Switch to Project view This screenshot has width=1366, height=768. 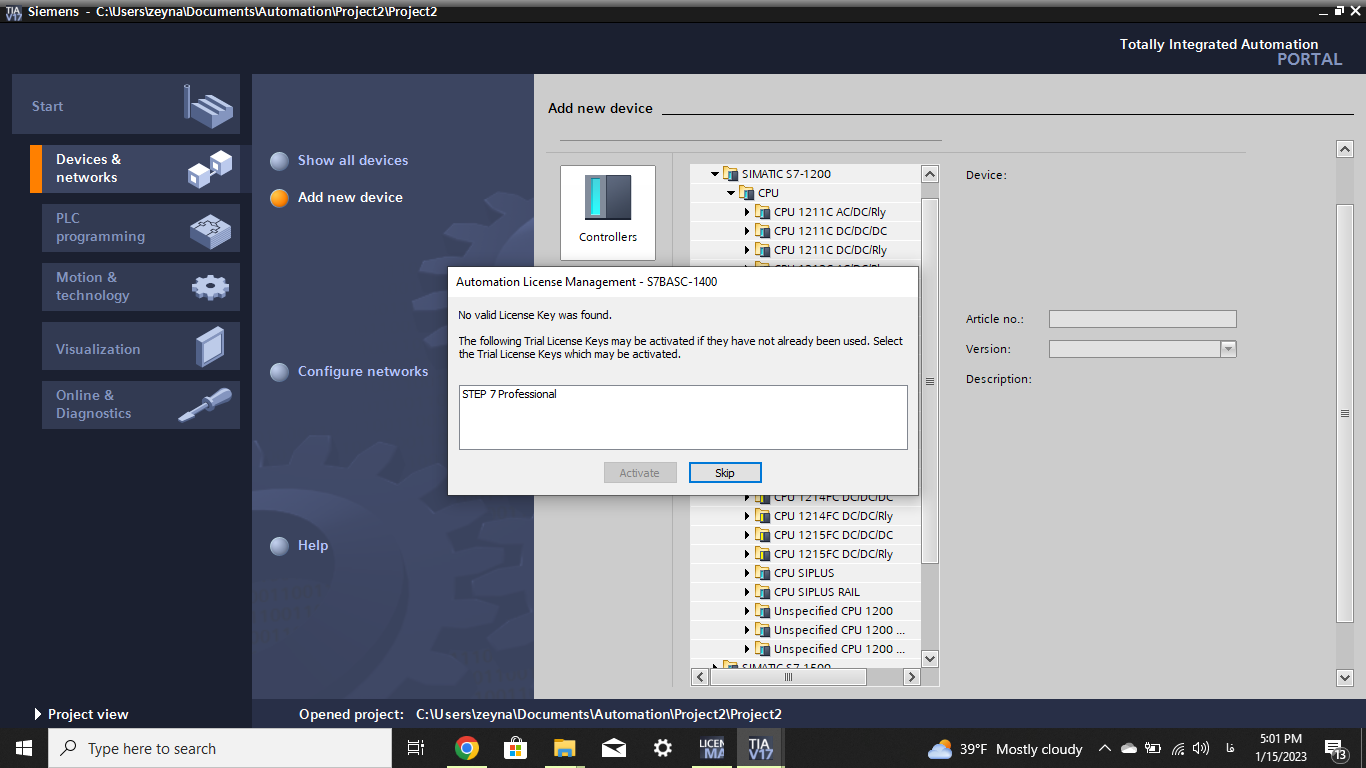tap(81, 714)
